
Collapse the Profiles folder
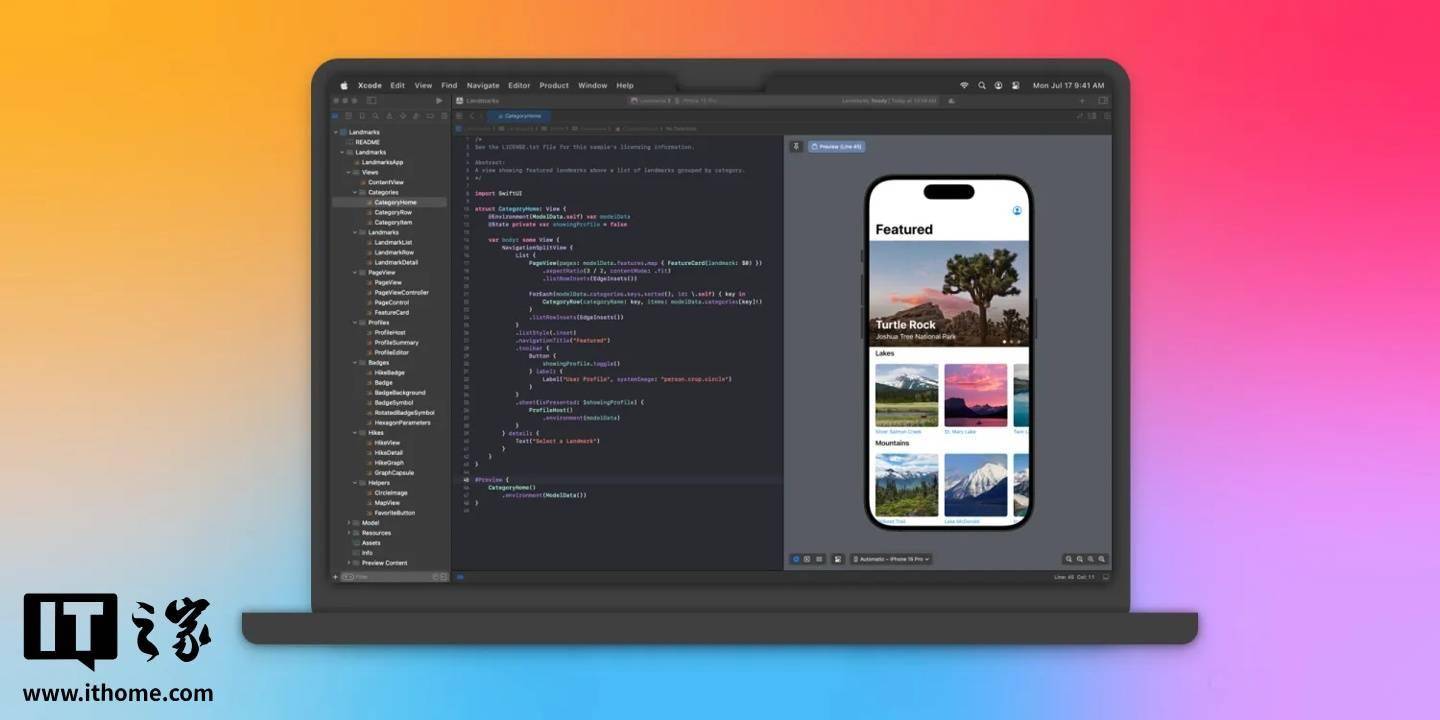point(355,322)
